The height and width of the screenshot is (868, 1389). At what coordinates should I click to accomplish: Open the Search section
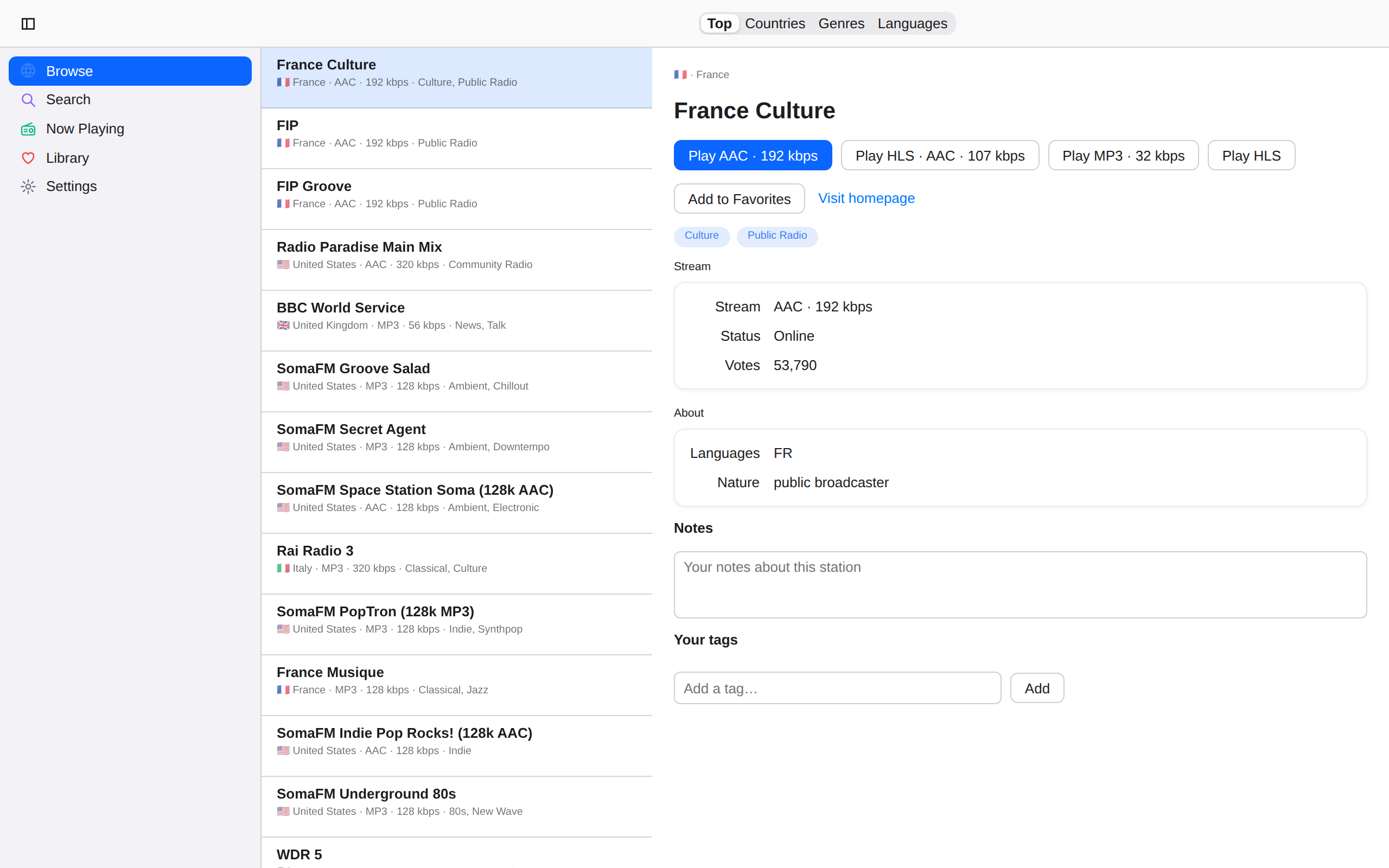(x=130, y=100)
